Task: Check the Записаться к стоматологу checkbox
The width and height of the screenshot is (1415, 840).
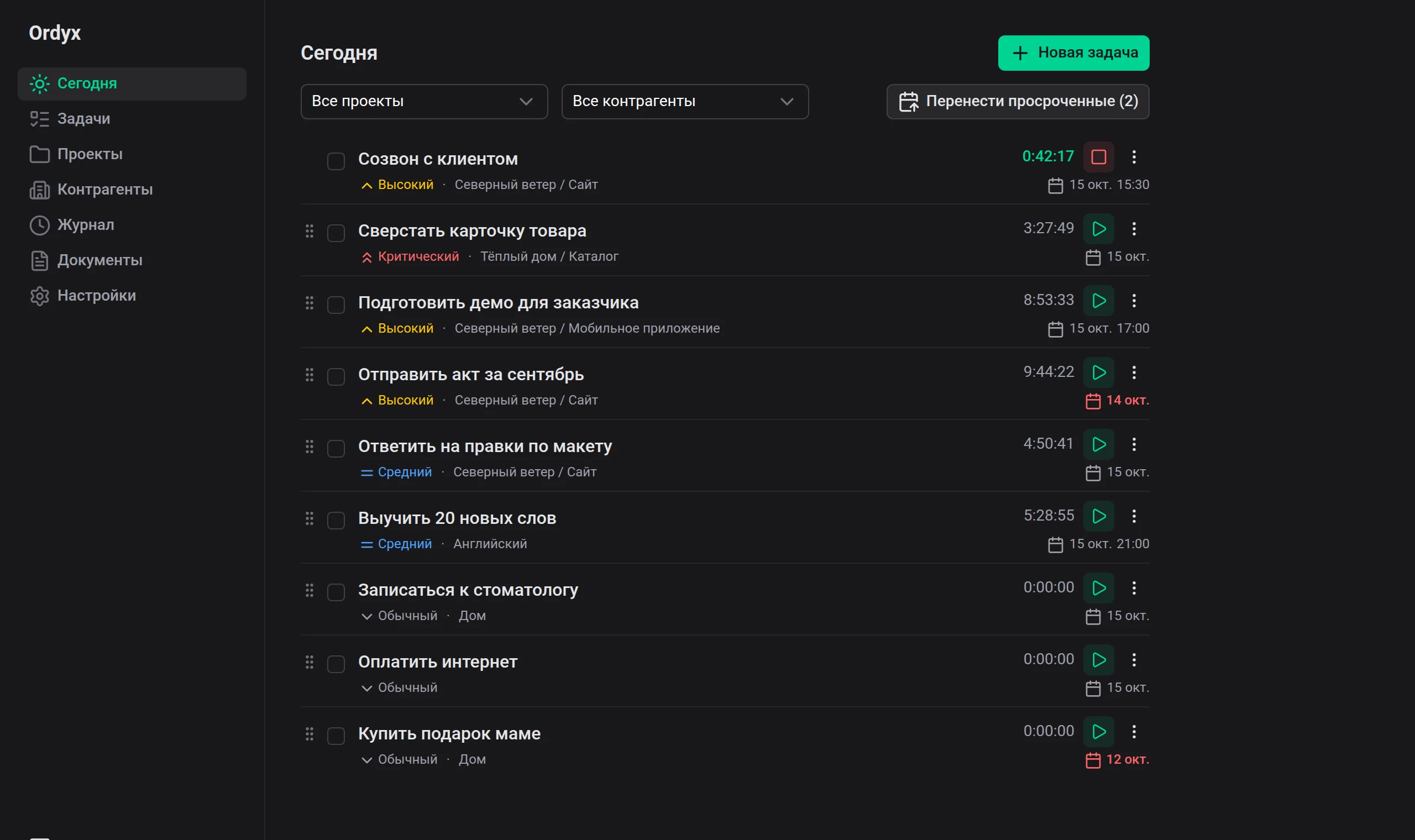Action: click(x=336, y=592)
